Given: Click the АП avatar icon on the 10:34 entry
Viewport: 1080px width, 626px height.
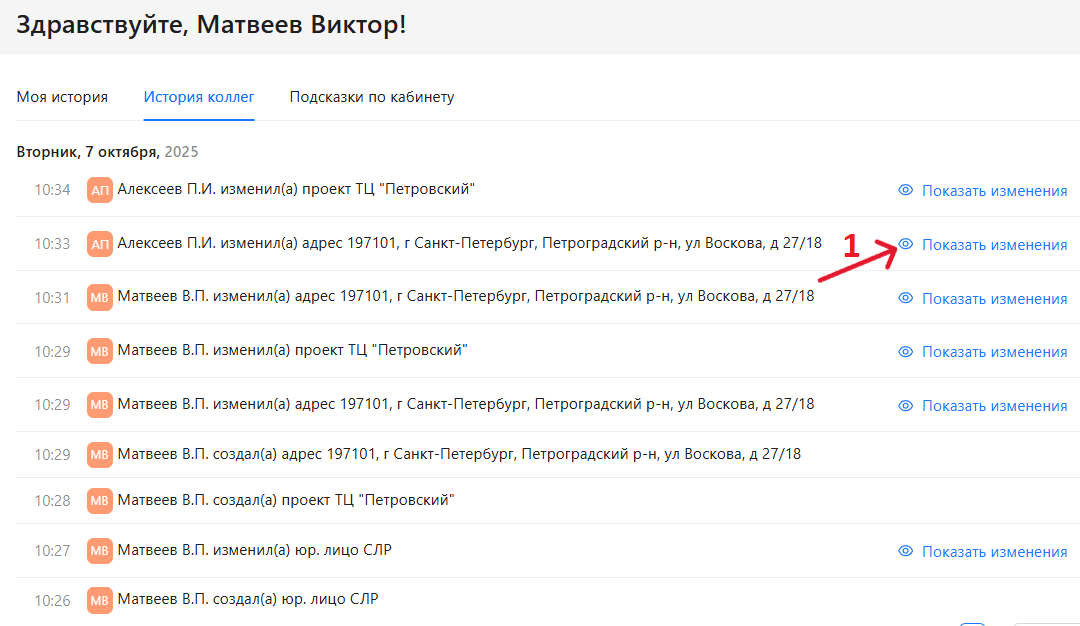Looking at the screenshot, I should pyautogui.click(x=99, y=190).
